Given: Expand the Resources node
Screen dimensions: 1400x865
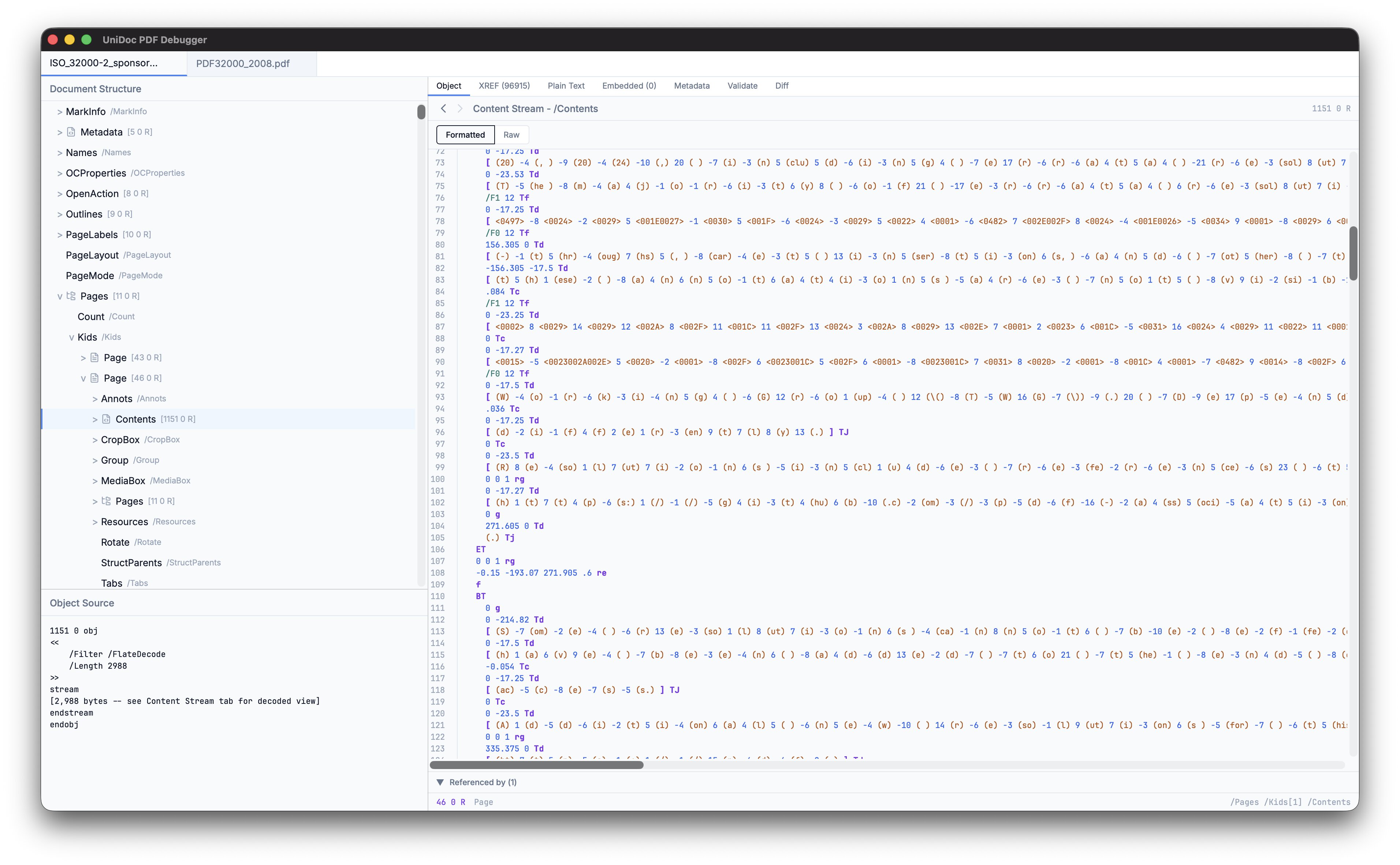Looking at the screenshot, I should point(95,522).
